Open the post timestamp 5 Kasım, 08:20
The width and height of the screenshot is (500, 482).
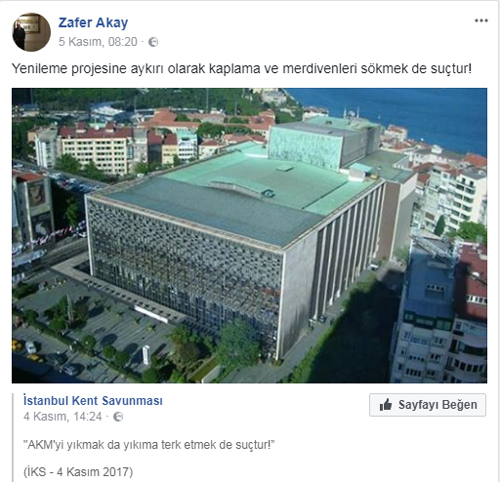pyautogui.click(x=98, y=42)
